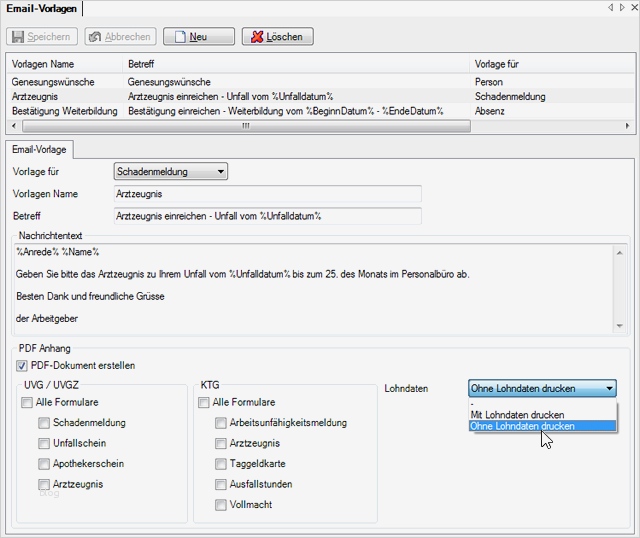
Task: Click the Vorlagen Name column header
Action: click(x=64, y=64)
